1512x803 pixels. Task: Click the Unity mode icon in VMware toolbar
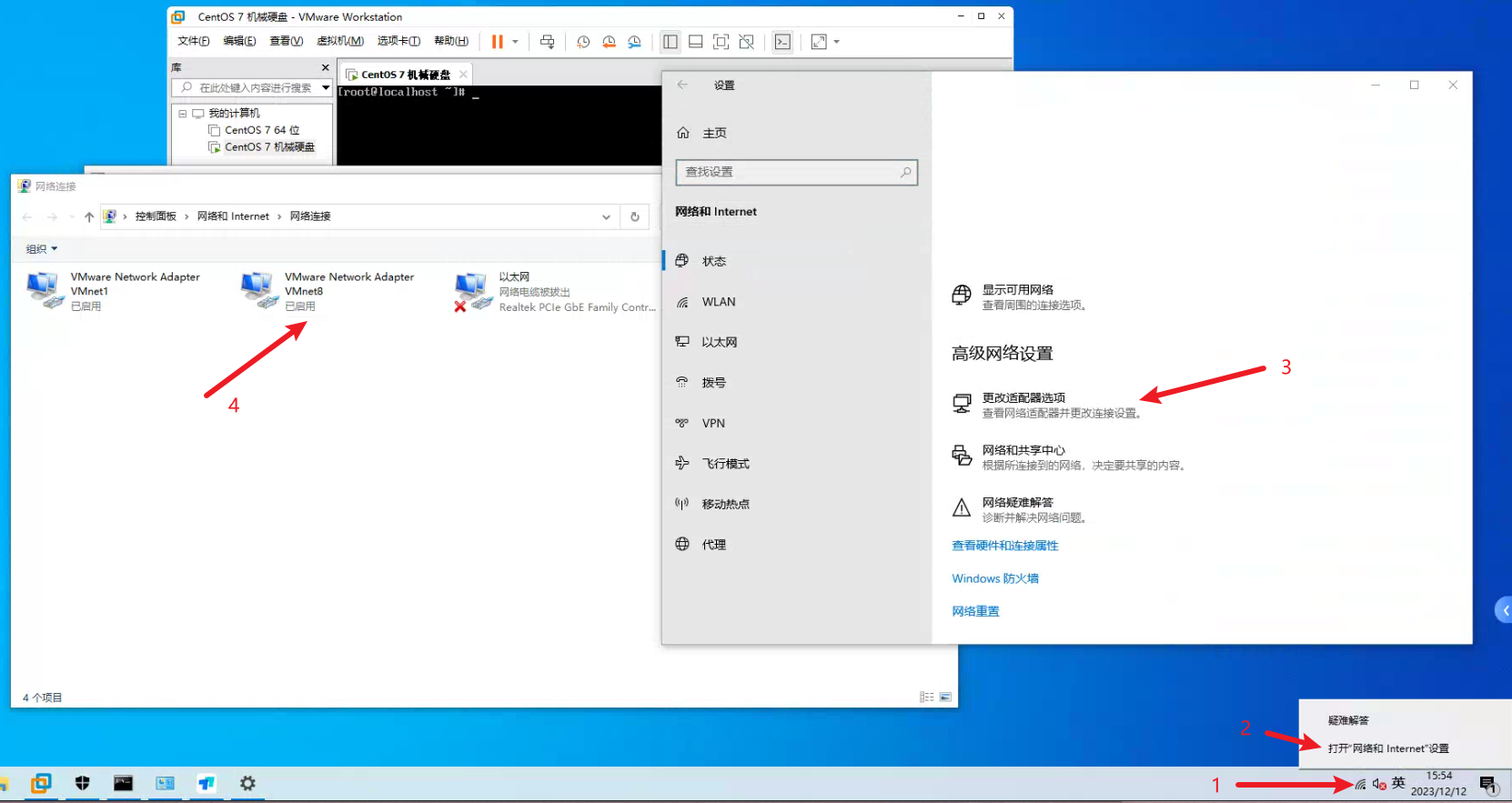click(747, 42)
